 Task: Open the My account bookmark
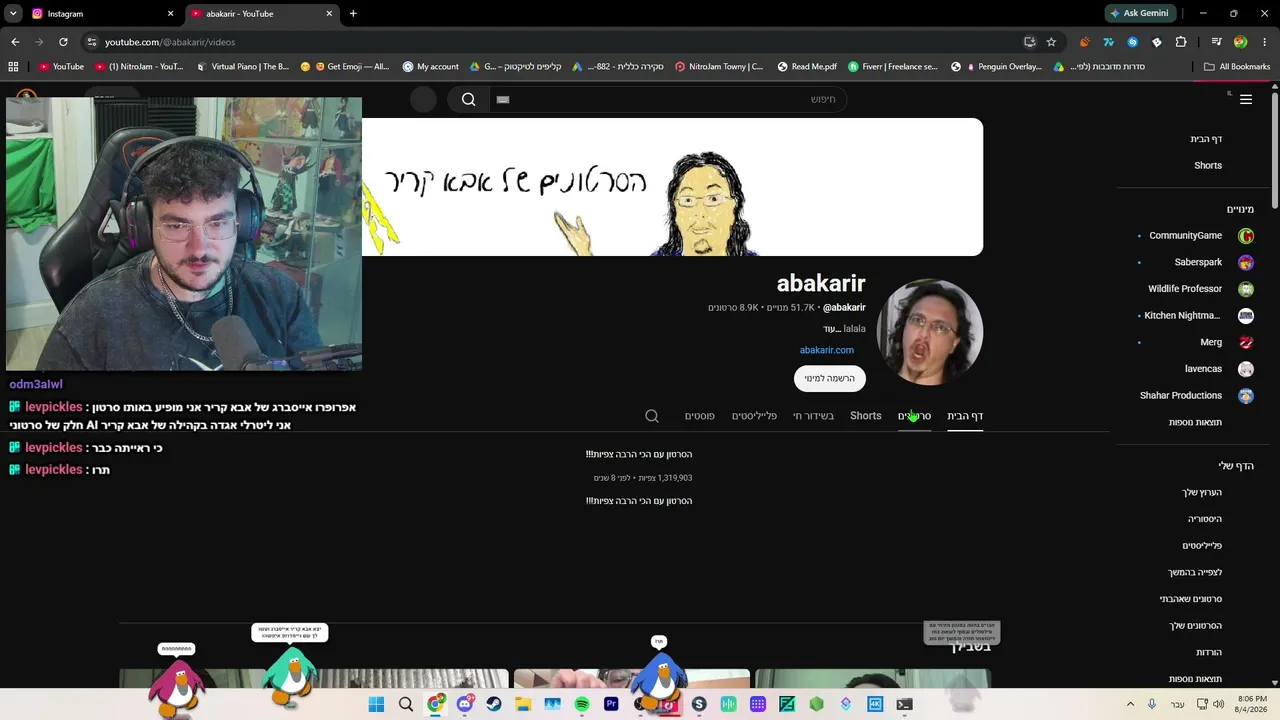pos(431,67)
